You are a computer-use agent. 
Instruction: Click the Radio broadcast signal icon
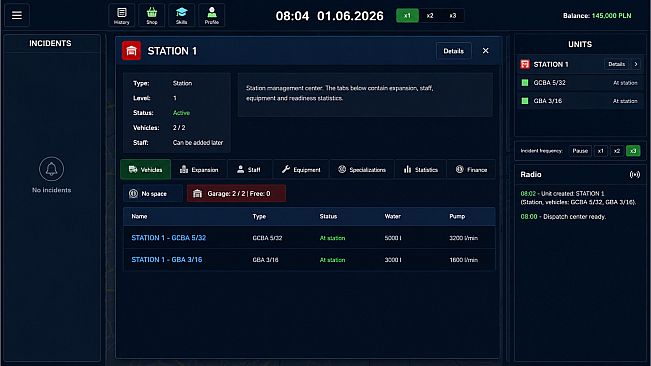point(634,175)
